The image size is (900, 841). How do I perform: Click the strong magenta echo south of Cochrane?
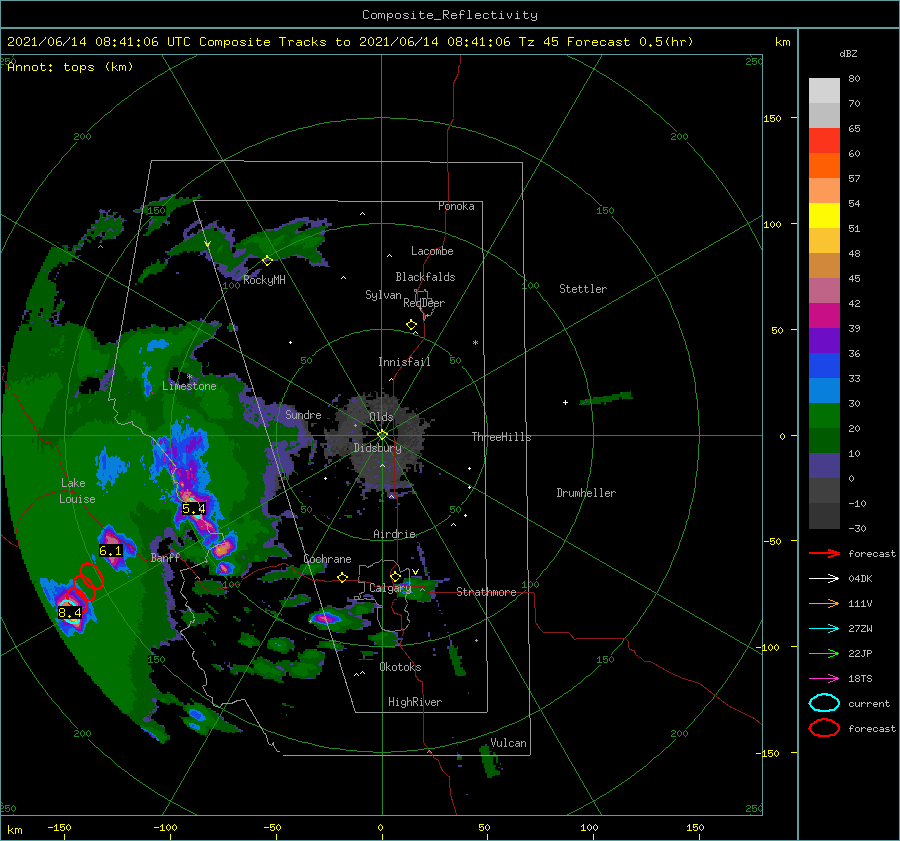pos(325,618)
